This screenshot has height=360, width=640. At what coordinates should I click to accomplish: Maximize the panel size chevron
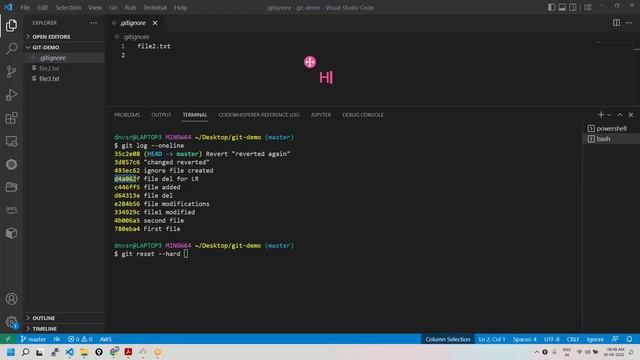click(x=620, y=115)
